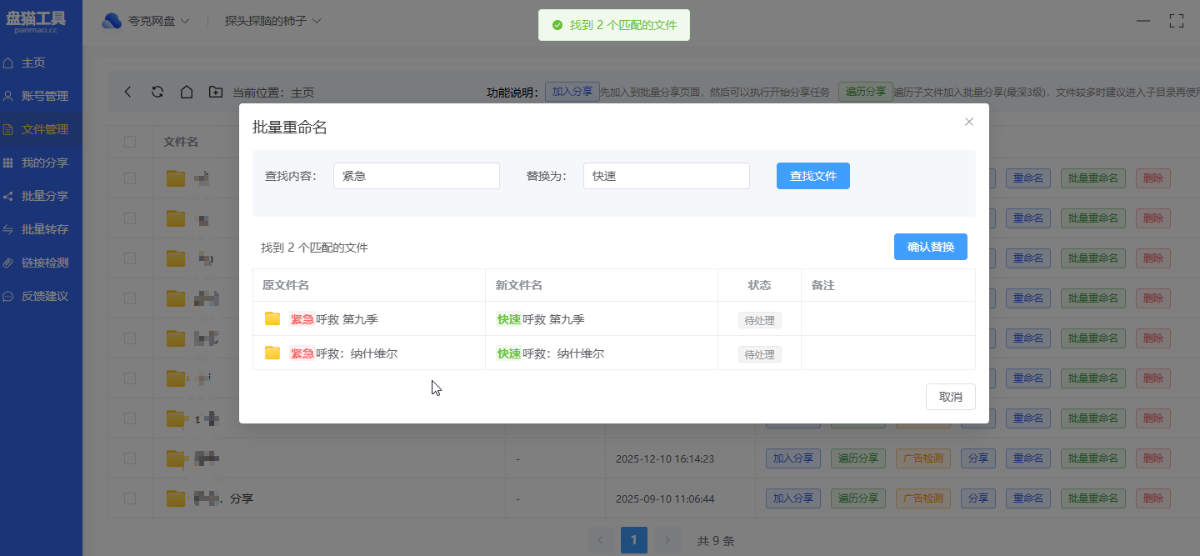Go to 我的分享 in the sidebar

[44, 163]
